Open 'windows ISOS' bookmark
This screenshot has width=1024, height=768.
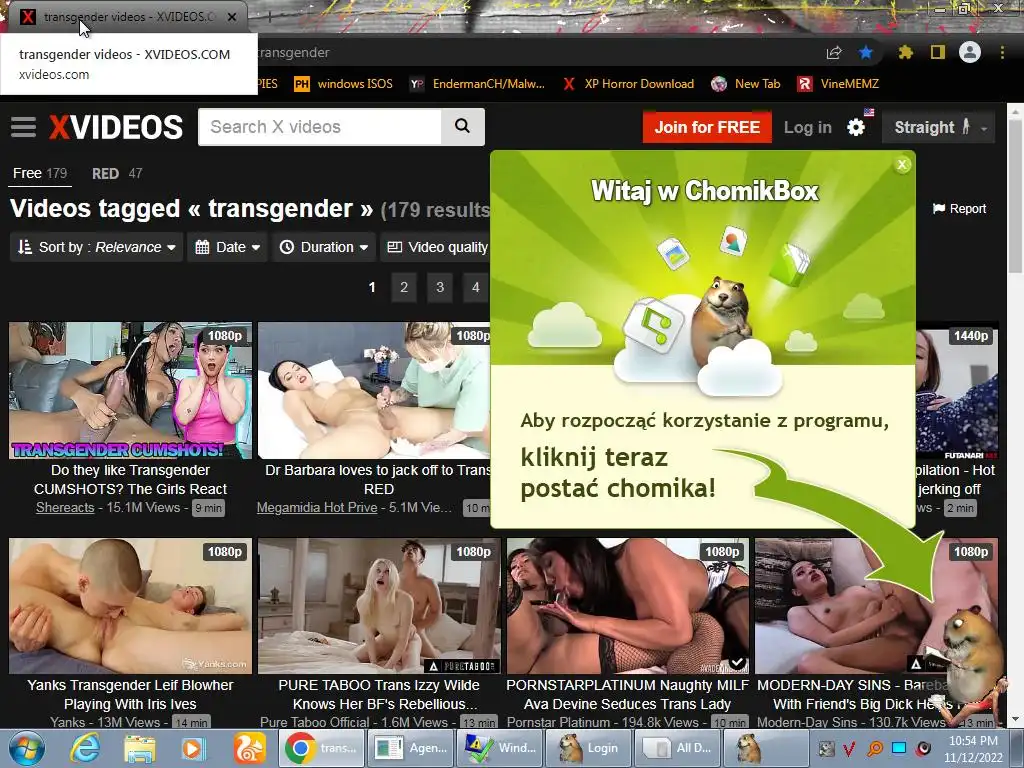tap(343, 84)
